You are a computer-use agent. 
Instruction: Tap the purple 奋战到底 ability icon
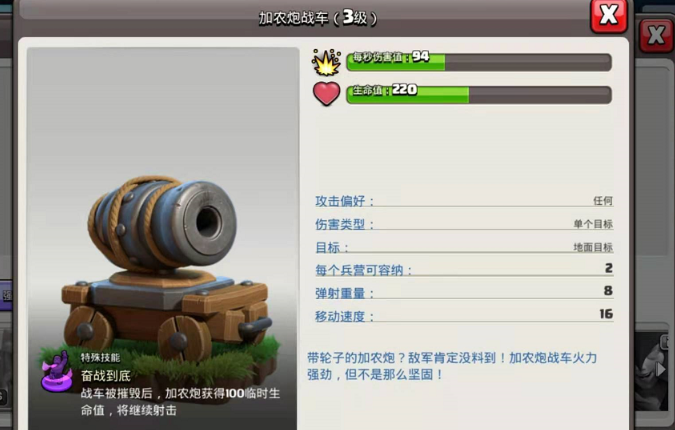(x=57, y=371)
